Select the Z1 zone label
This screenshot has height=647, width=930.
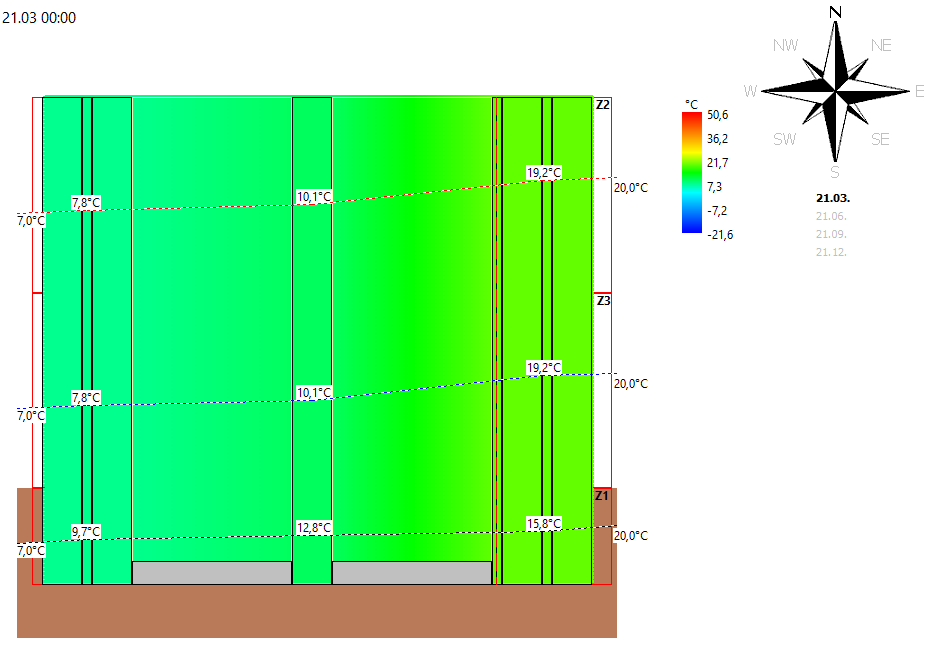pyautogui.click(x=602, y=496)
